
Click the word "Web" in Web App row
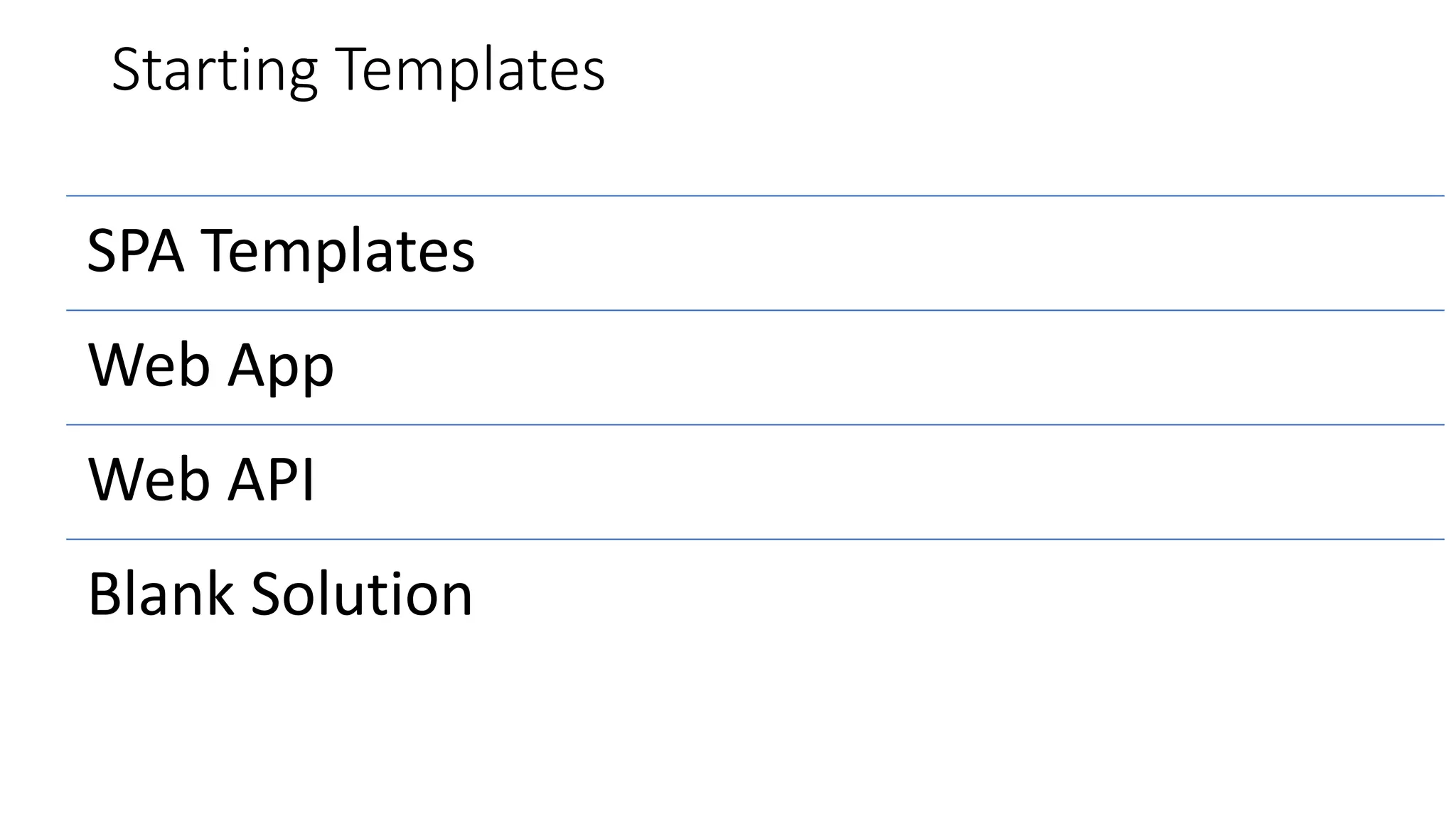pos(149,365)
